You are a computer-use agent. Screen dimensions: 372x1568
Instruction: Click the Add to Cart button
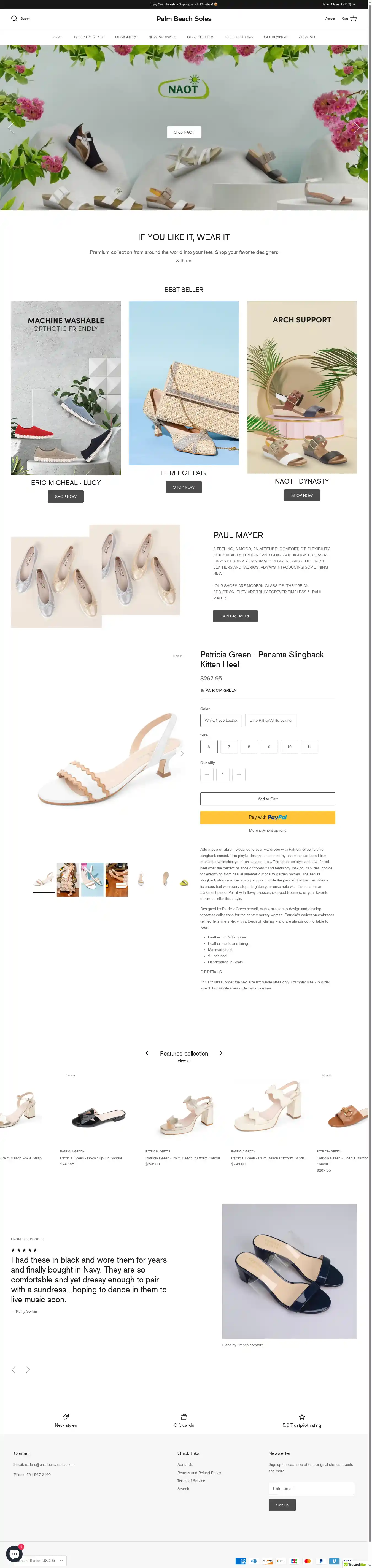pyautogui.click(x=268, y=799)
